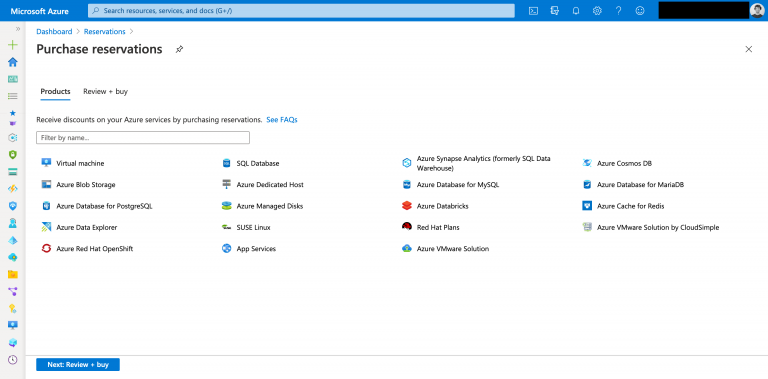Go to Home in sidebar
The height and width of the screenshot is (379, 768).
tap(13, 62)
